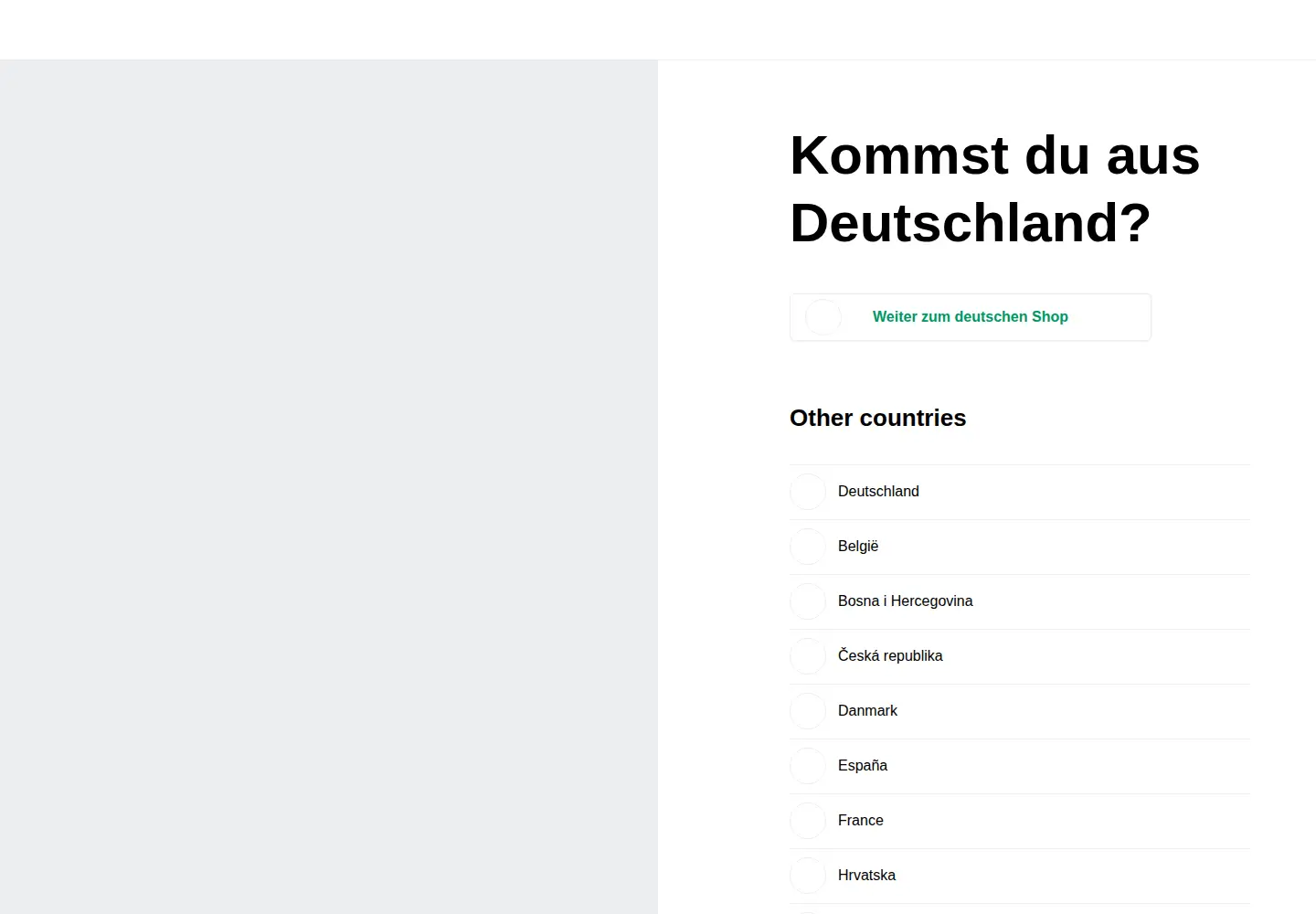This screenshot has height=914, width=1316.
Task: Choose the België flag icon
Action: tap(808, 547)
